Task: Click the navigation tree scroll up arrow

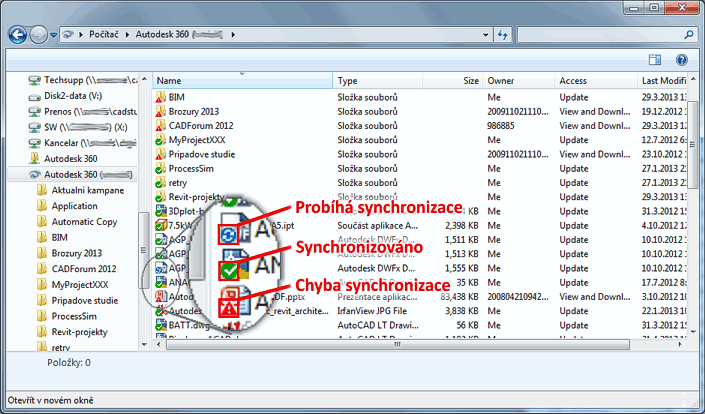Action: click(144, 80)
